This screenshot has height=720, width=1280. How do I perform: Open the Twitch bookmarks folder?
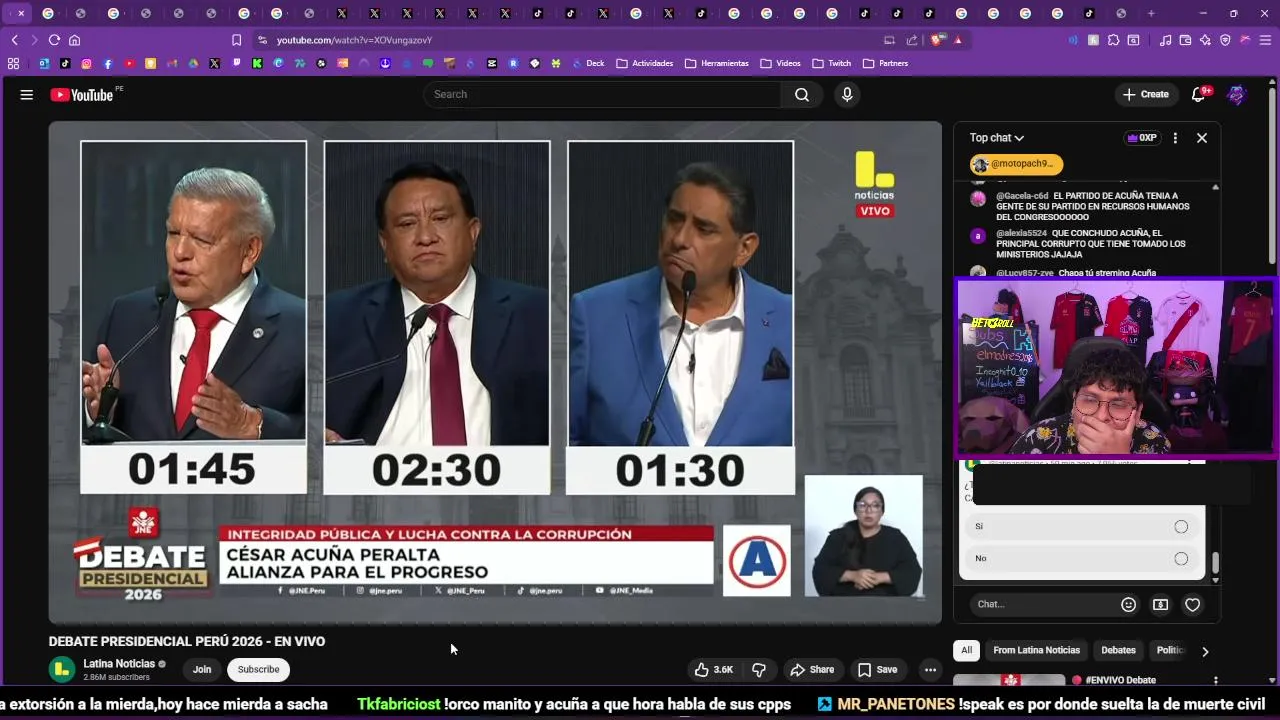(832, 63)
